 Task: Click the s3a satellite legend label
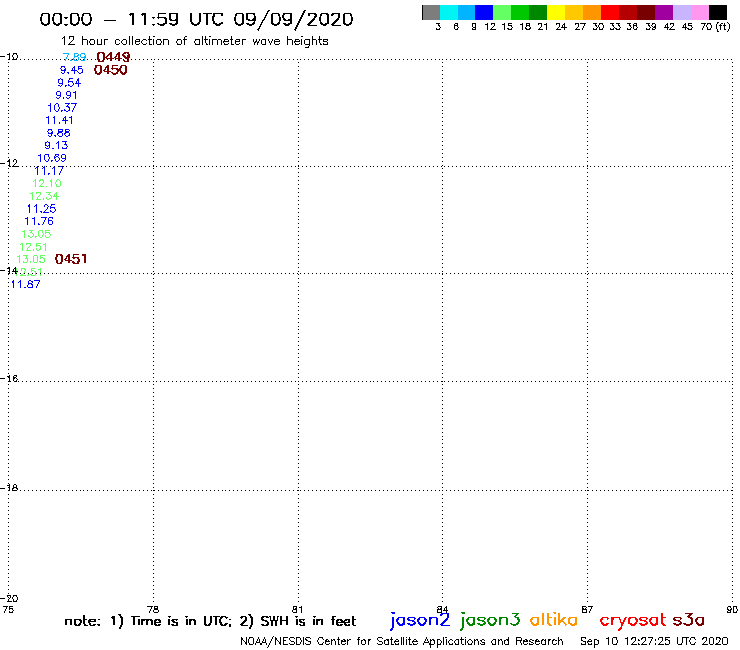tap(689, 620)
